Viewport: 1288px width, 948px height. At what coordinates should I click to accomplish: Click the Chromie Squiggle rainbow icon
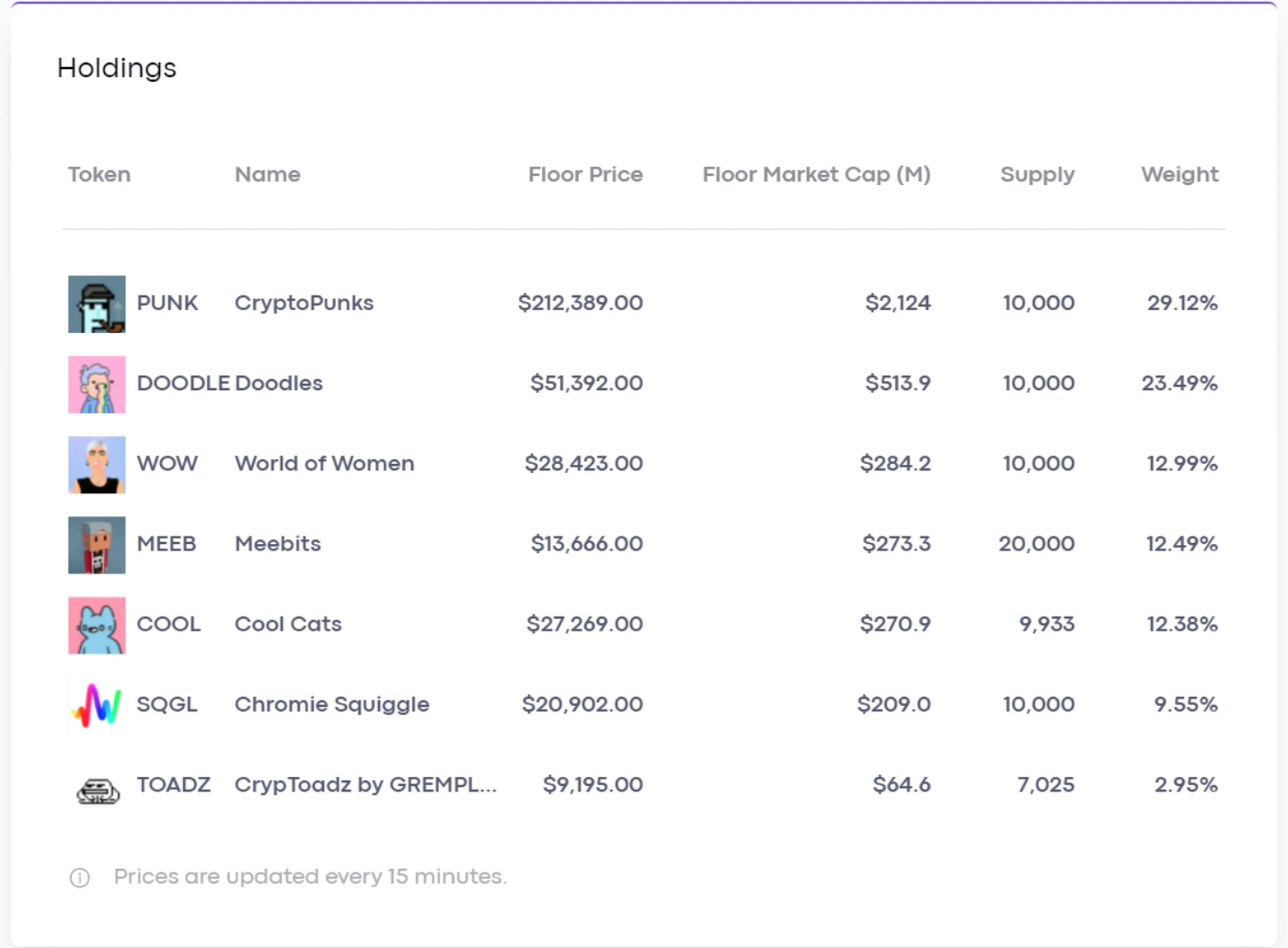coord(97,706)
